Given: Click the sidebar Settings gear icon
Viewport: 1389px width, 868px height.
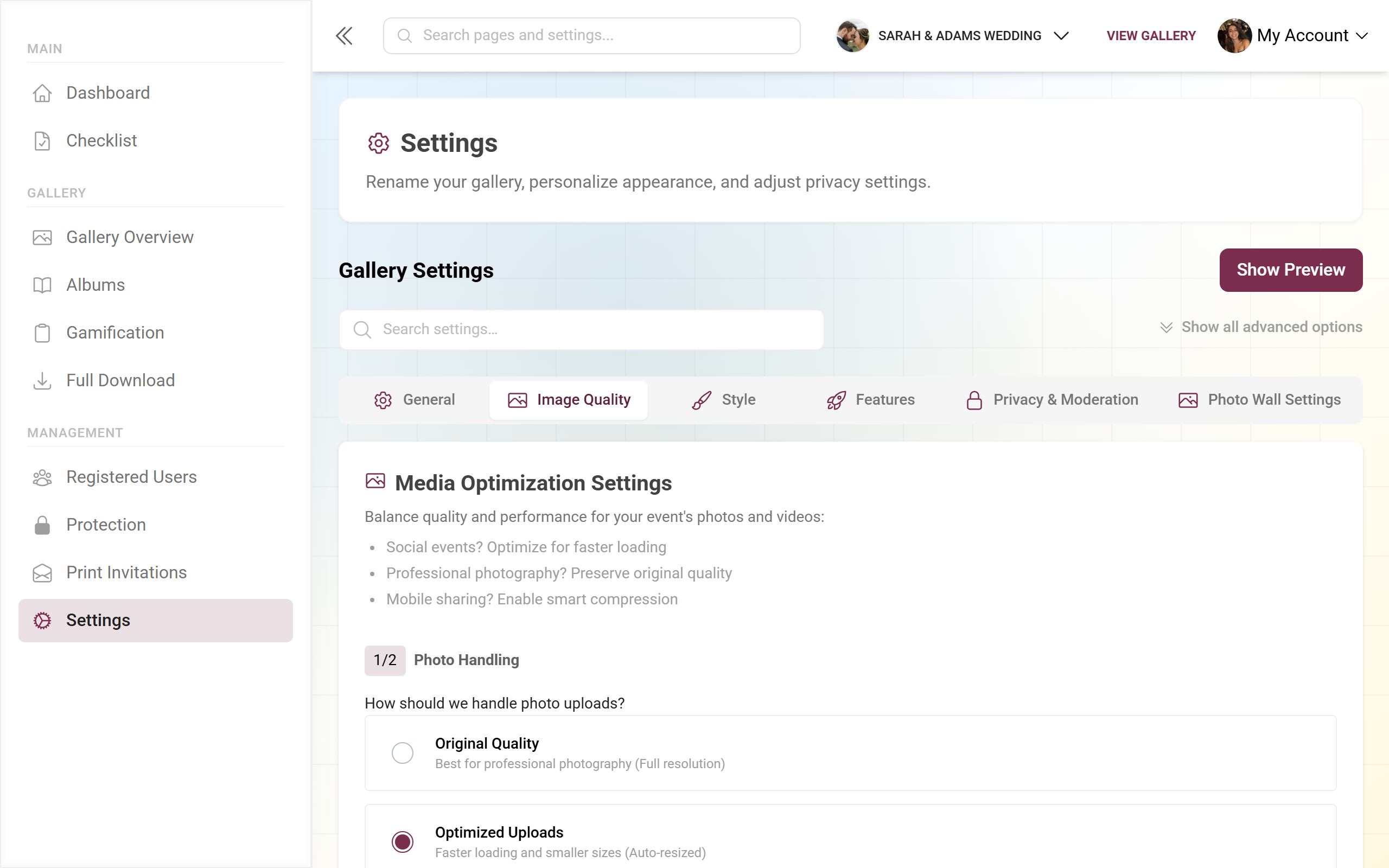Looking at the screenshot, I should point(42,620).
